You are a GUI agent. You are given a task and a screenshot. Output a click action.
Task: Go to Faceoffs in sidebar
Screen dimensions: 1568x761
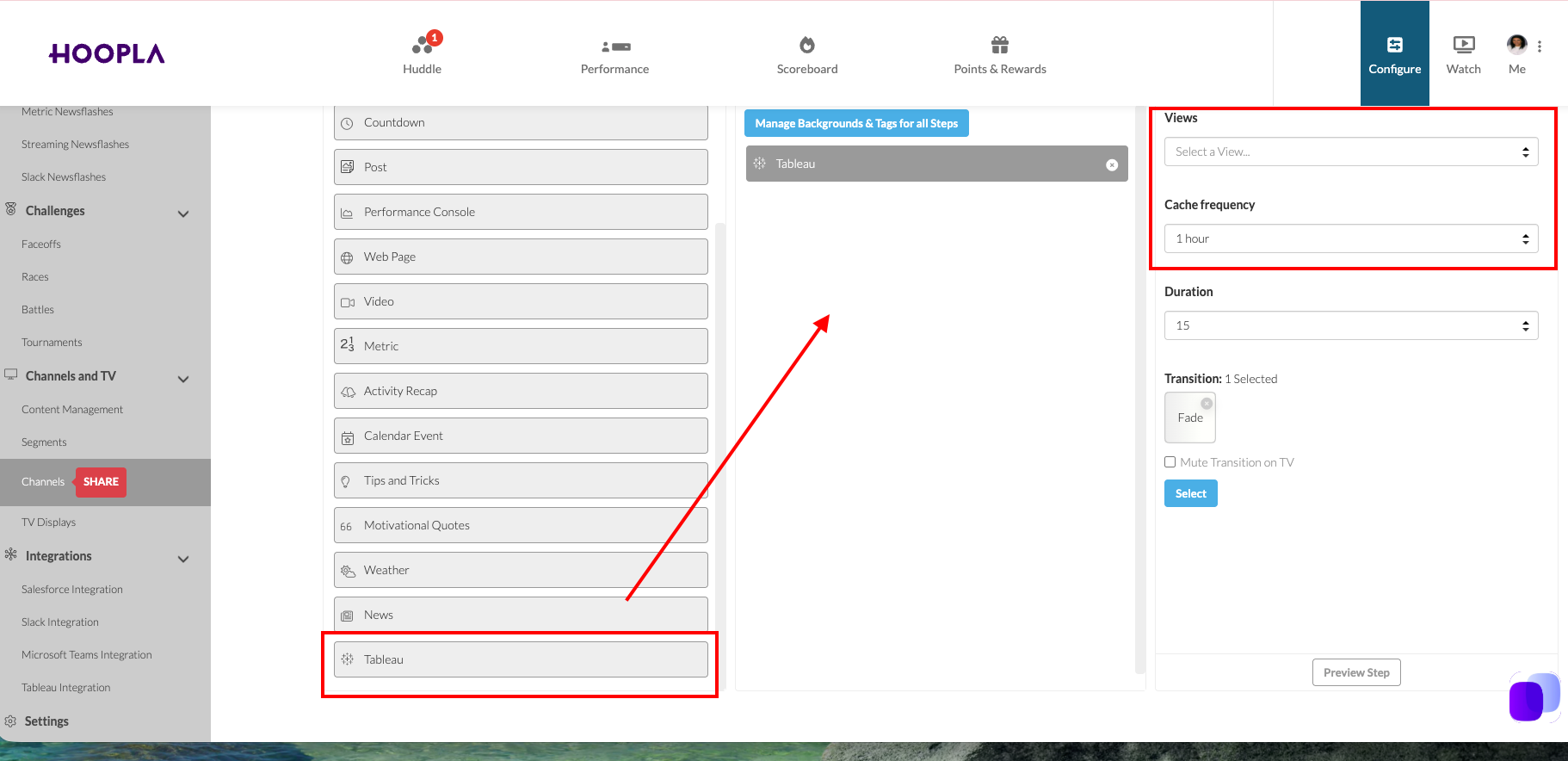[41, 244]
